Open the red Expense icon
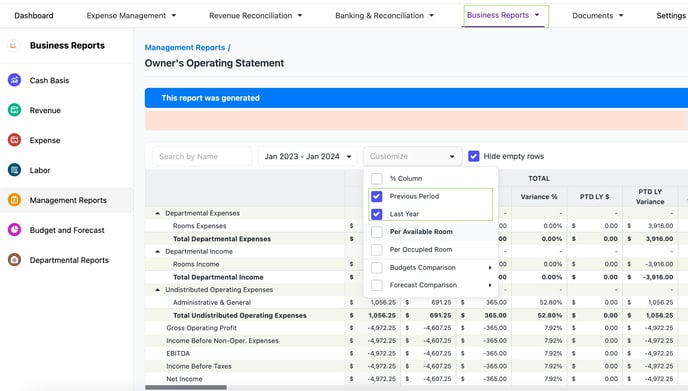This screenshot has height=391, width=688. coord(14,140)
